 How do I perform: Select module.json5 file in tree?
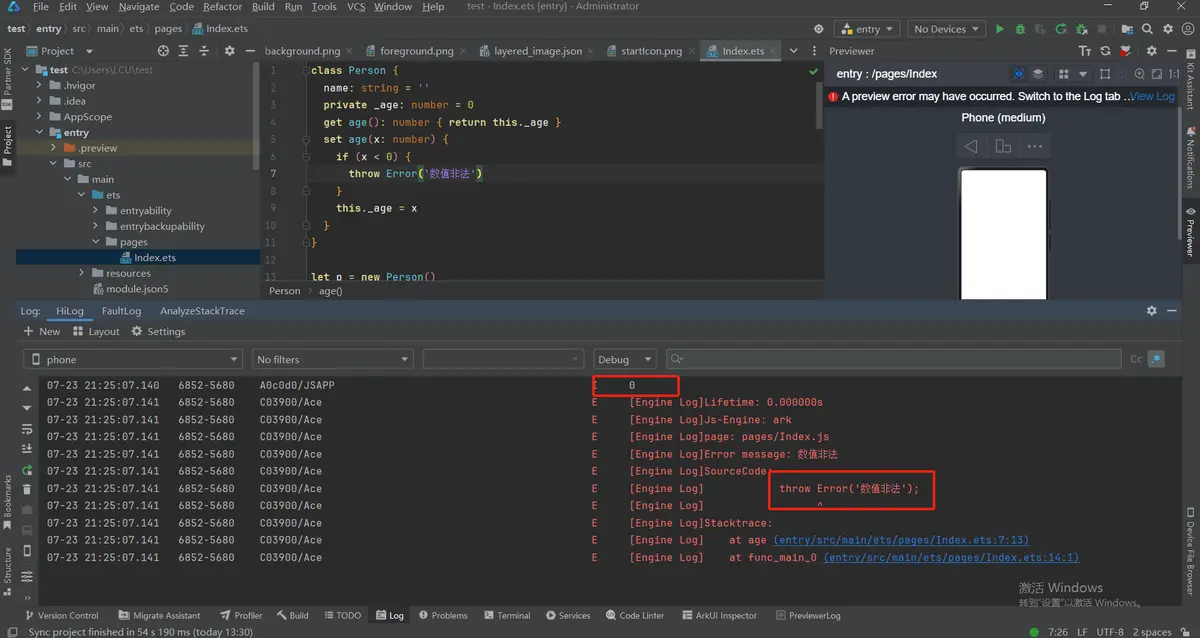[137, 289]
